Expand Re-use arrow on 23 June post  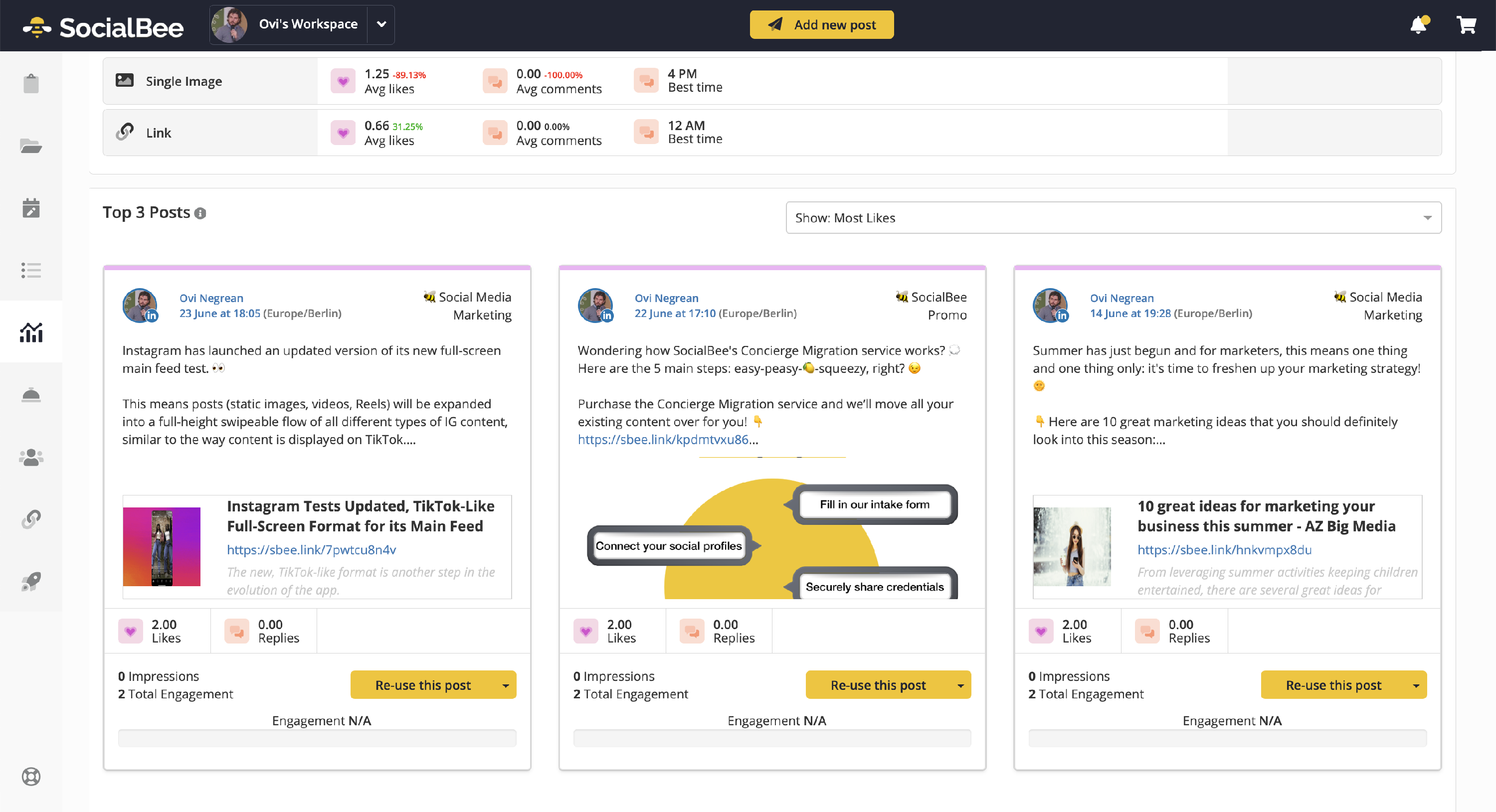(x=506, y=685)
